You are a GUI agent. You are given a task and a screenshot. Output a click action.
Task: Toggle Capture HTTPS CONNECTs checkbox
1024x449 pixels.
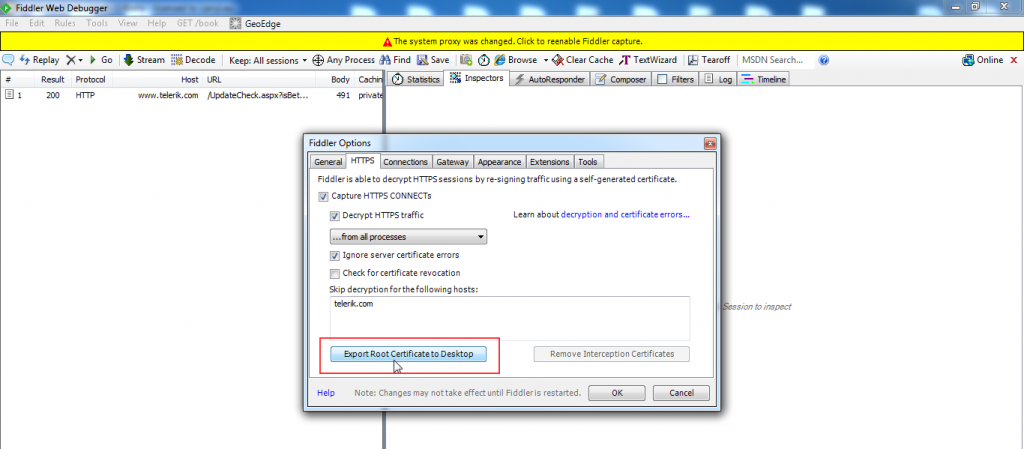[323, 196]
